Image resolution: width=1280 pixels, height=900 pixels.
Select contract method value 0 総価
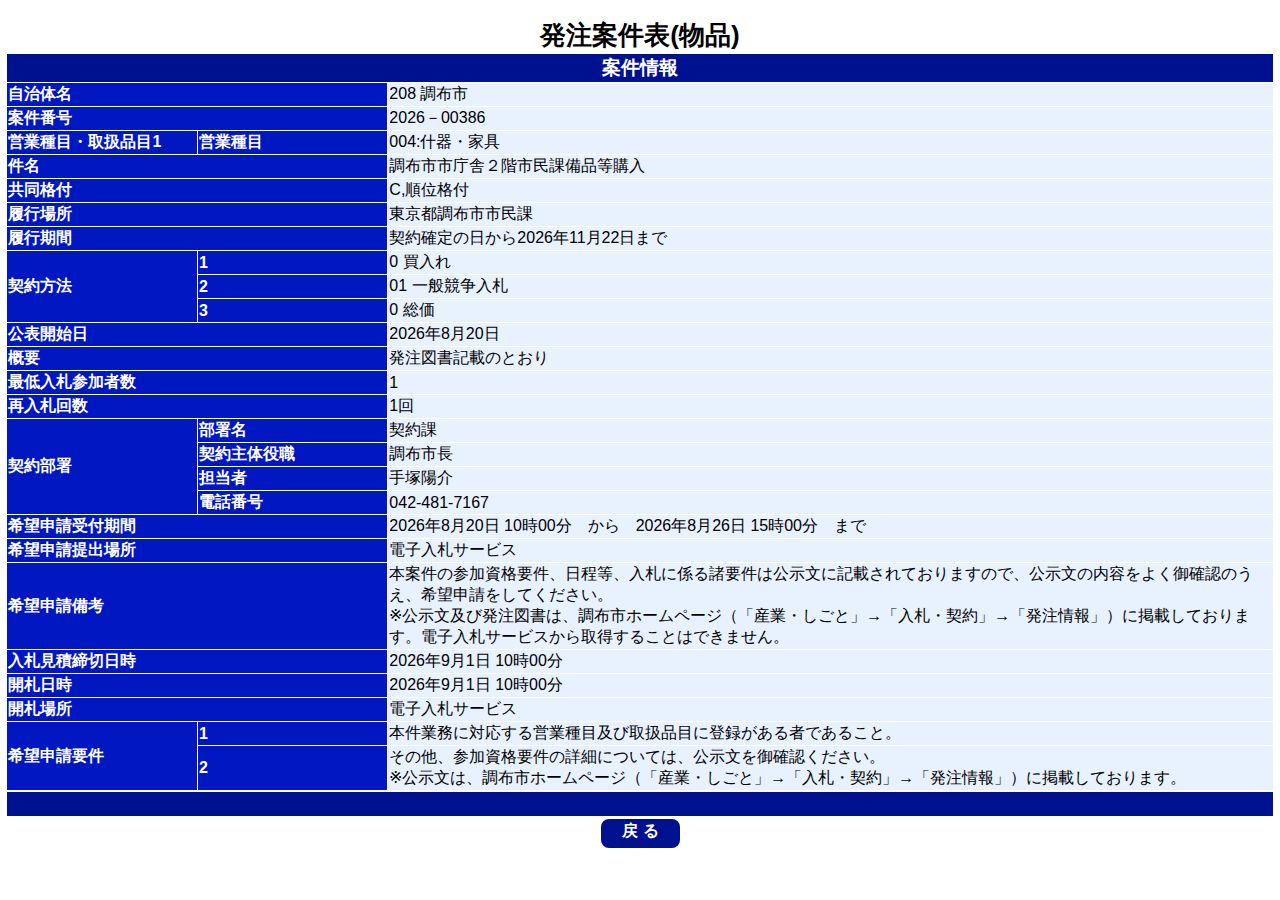pos(412,310)
